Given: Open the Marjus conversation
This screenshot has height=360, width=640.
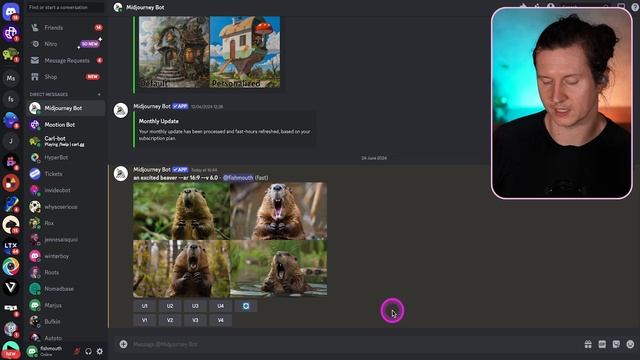Looking at the screenshot, I should [x=66, y=305].
